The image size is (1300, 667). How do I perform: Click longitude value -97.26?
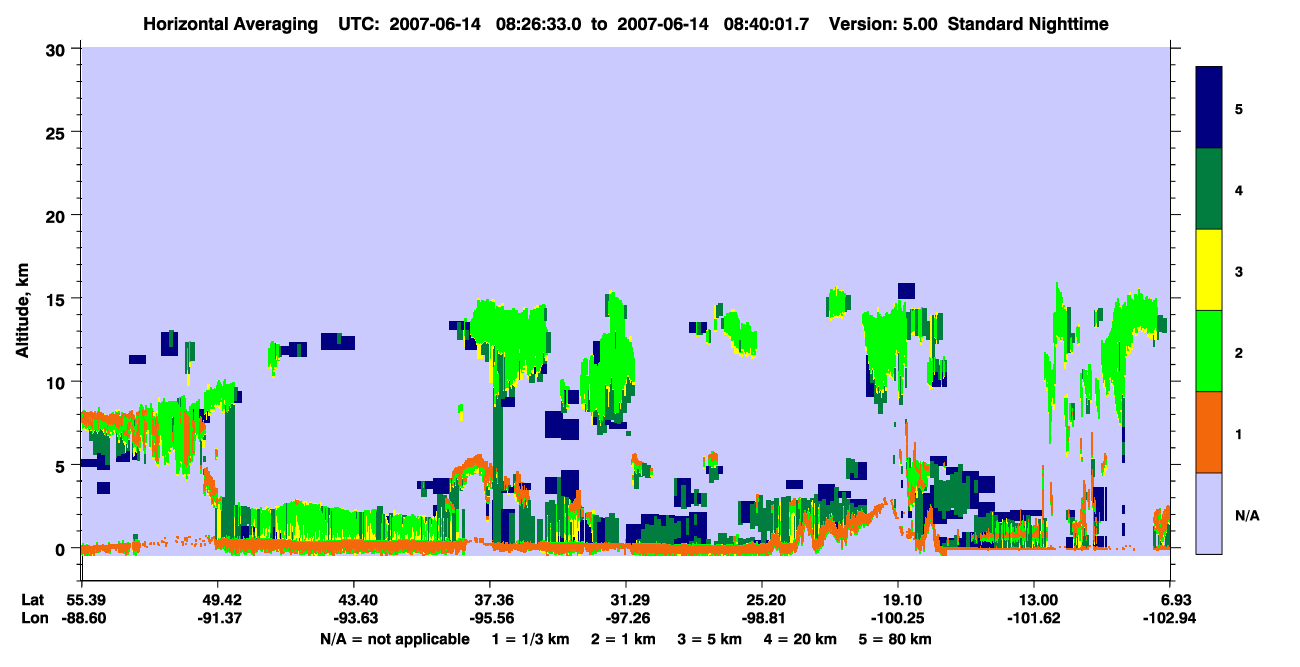pos(626,618)
